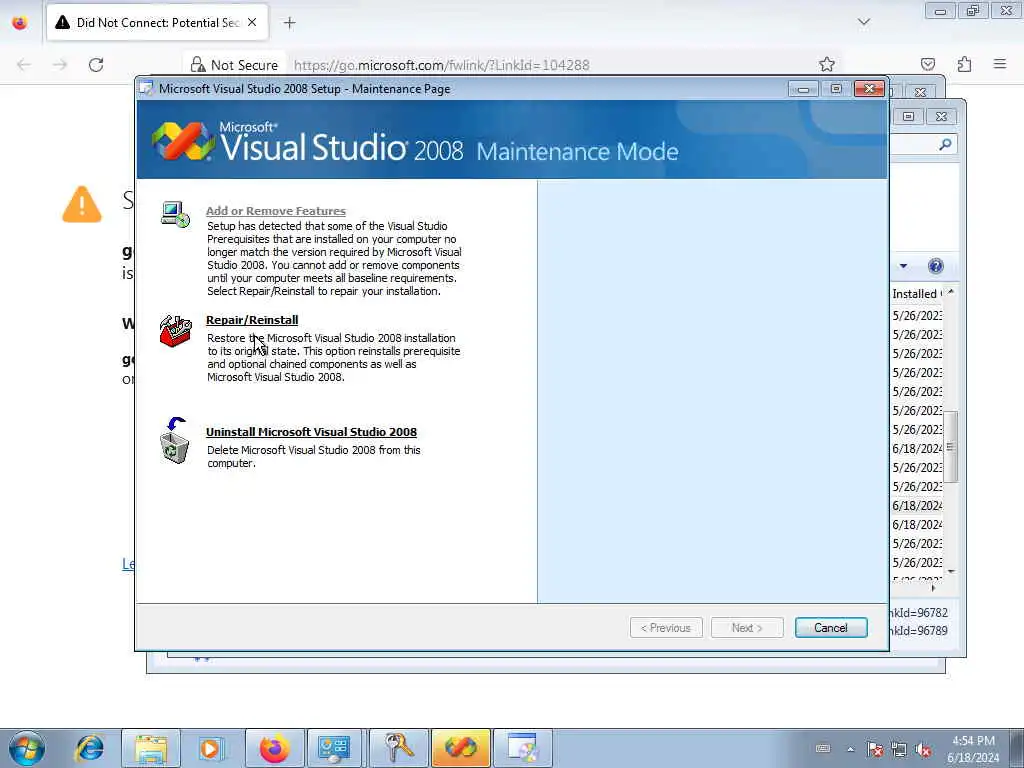The image size is (1024, 768).
Task: Cancel the Visual Studio setup
Action: 831,628
